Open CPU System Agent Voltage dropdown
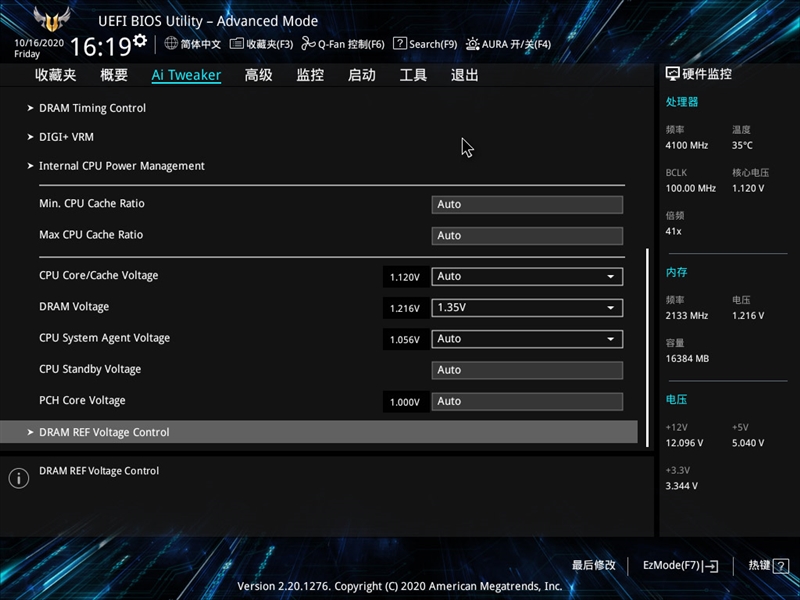The height and width of the screenshot is (600, 800). point(527,339)
